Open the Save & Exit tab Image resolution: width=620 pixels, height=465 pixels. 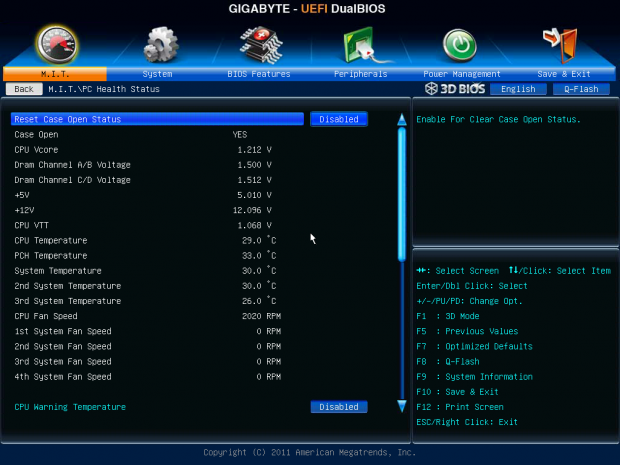564,74
